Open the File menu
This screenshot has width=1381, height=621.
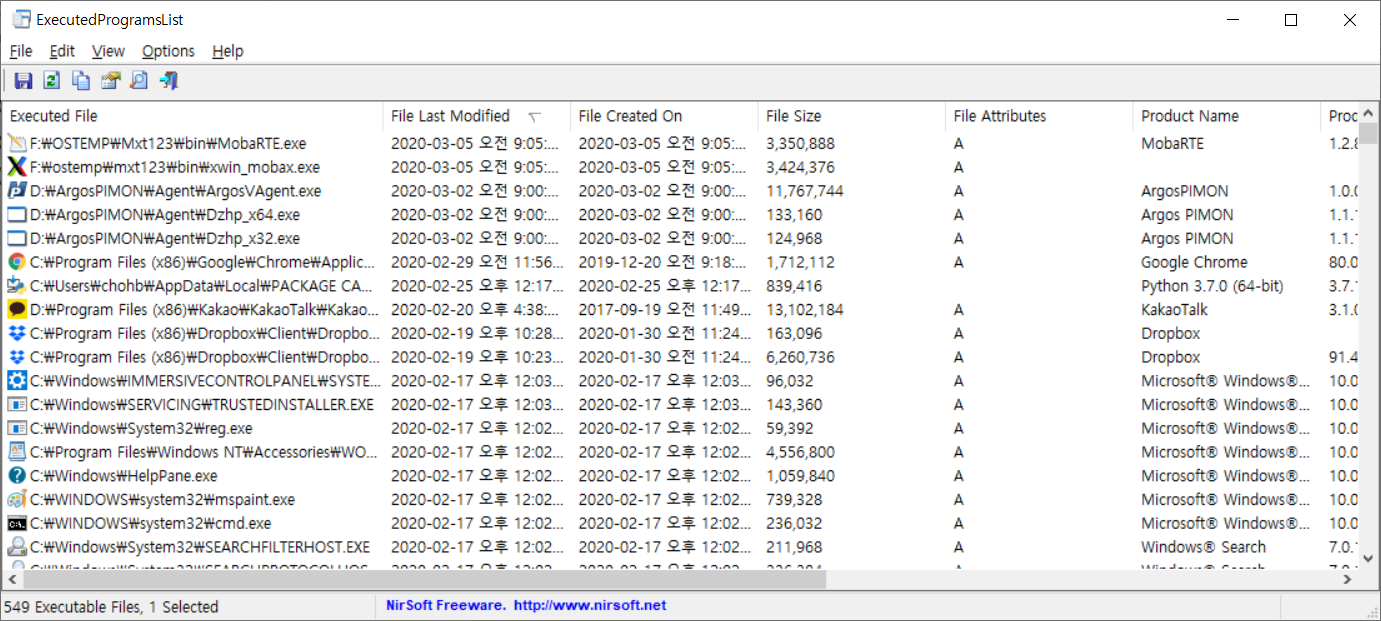point(21,51)
